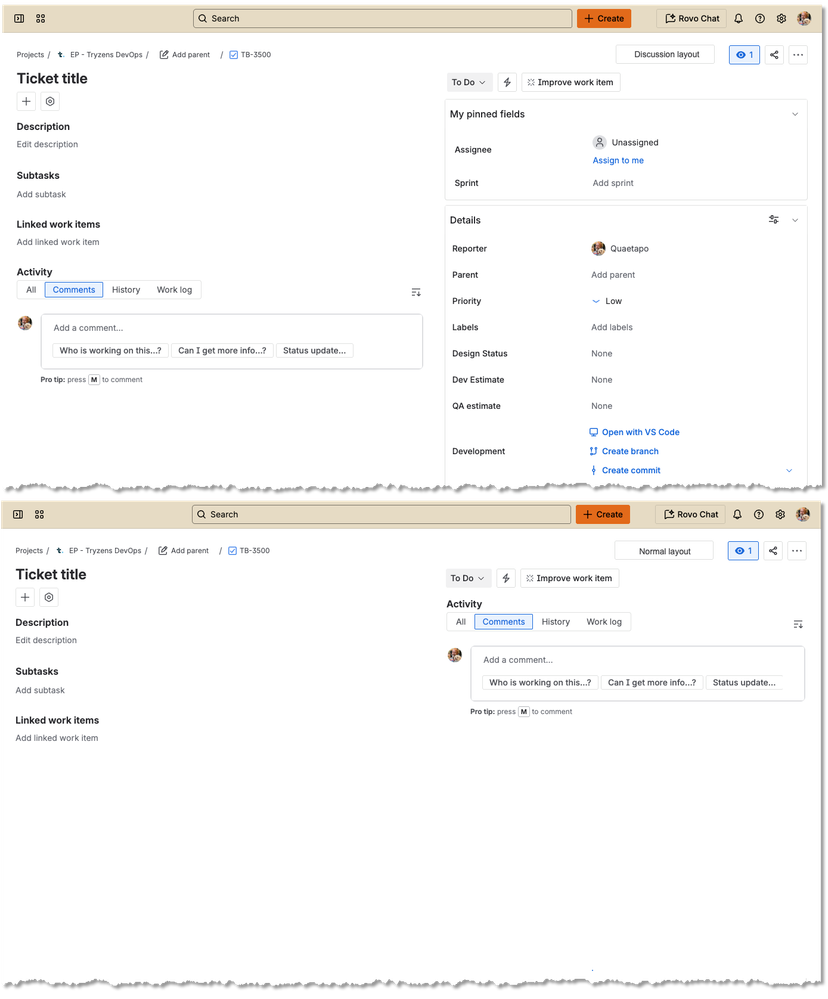Click the Assign to me link
Screen dimensions: 828x999
click(x=618, y=161)
